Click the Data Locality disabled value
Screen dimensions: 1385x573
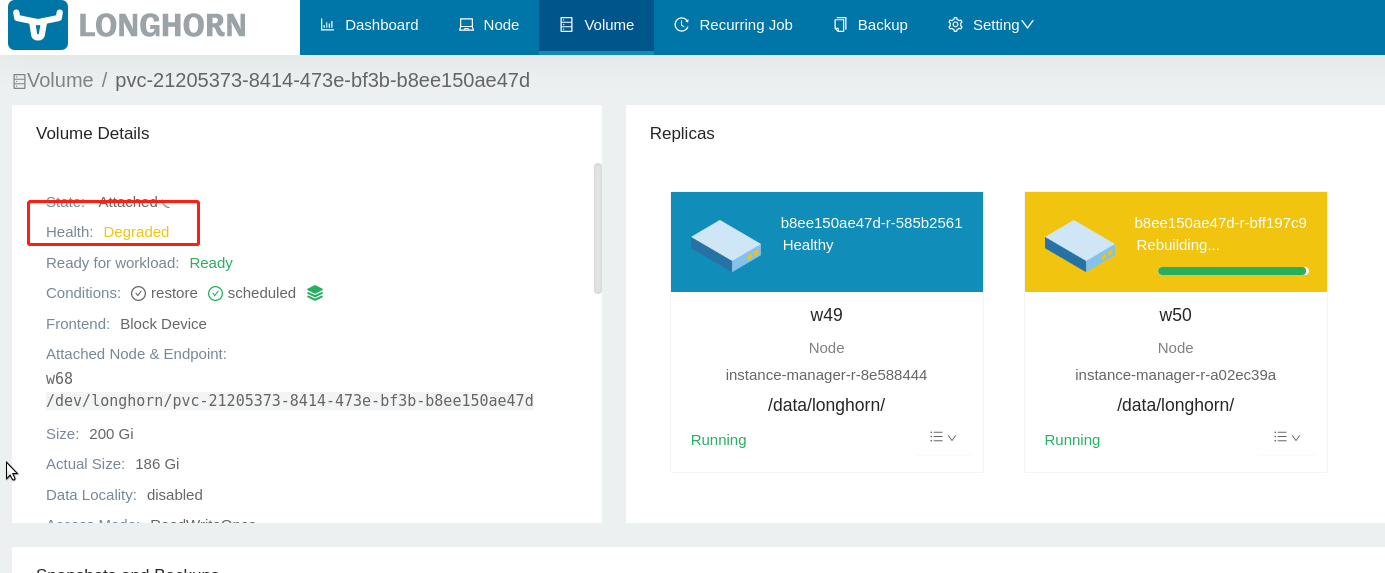point(175,495)
